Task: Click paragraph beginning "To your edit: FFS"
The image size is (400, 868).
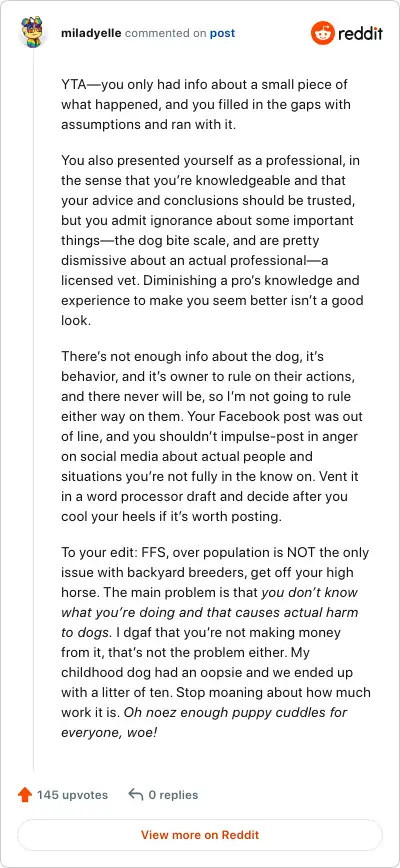Action: click(x=216, y=642)
